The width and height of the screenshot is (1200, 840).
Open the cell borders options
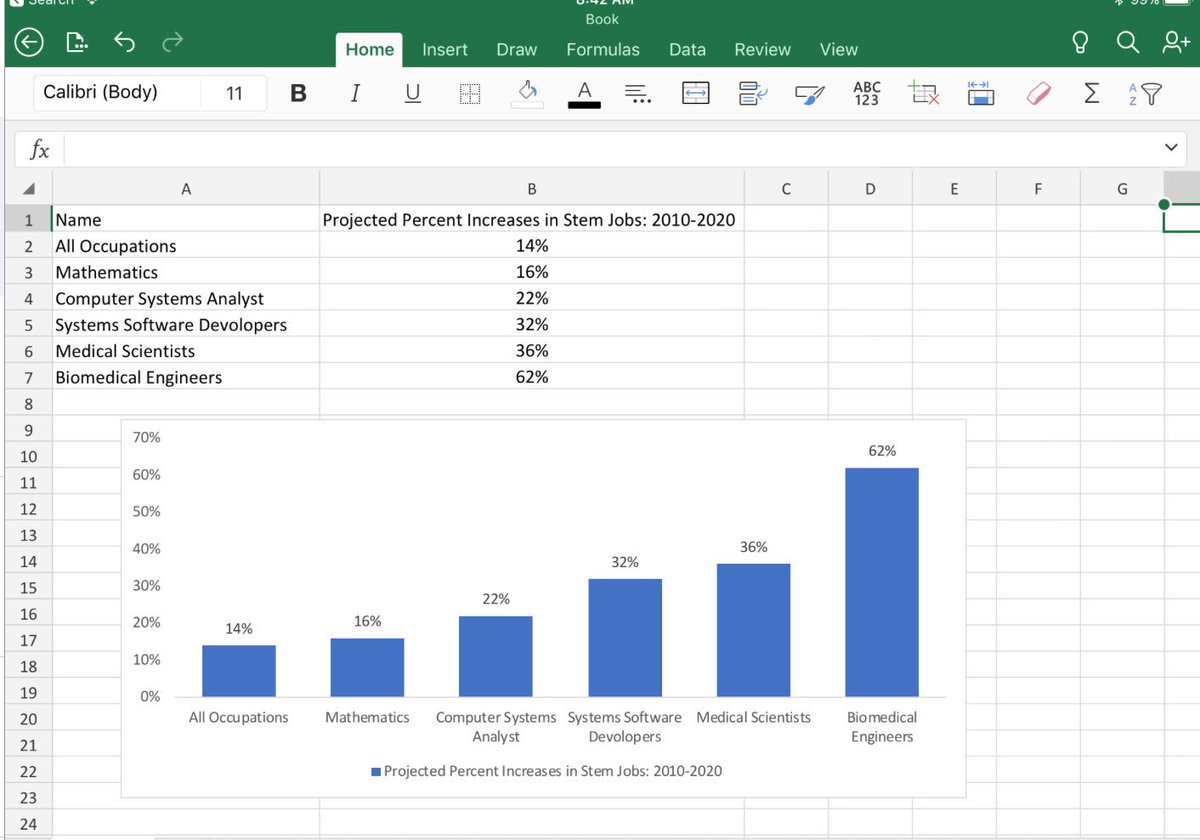point(469,94)
